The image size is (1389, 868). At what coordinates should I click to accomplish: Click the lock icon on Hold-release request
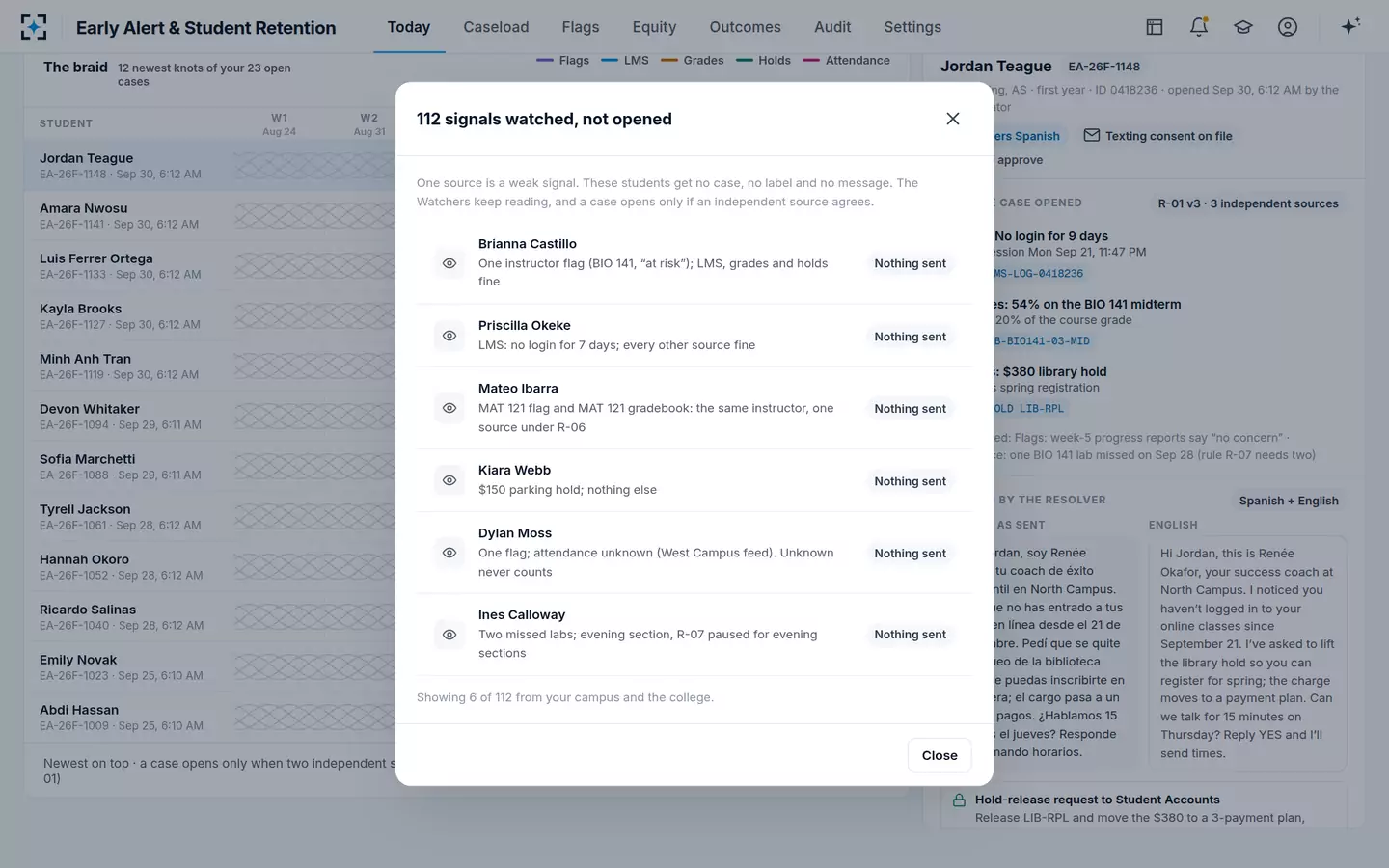pyautogui.click(x=959, y=800)
